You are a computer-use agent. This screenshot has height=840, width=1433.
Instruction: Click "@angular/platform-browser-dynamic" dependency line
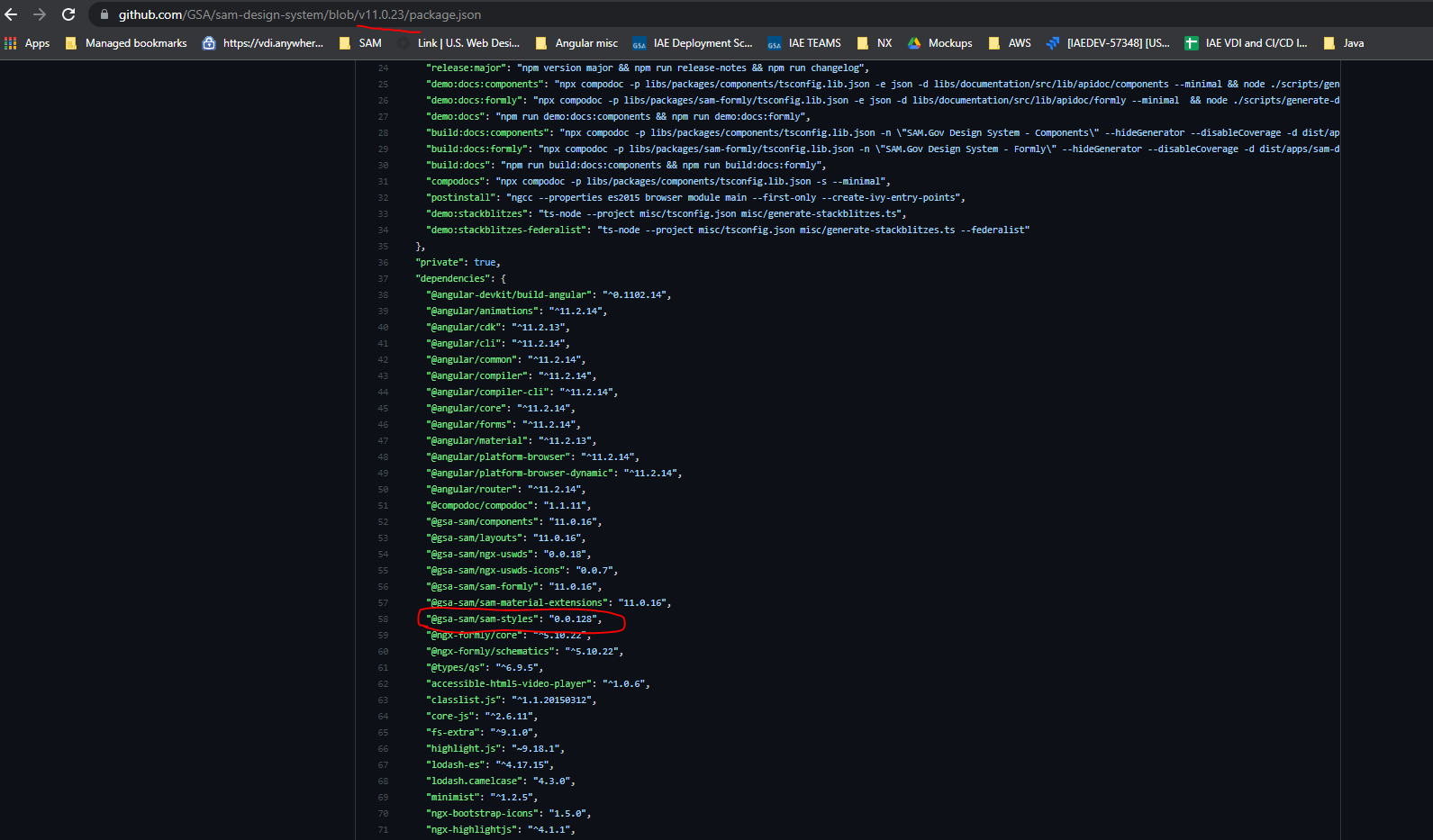pyautogui.click(x=554, y=474)
